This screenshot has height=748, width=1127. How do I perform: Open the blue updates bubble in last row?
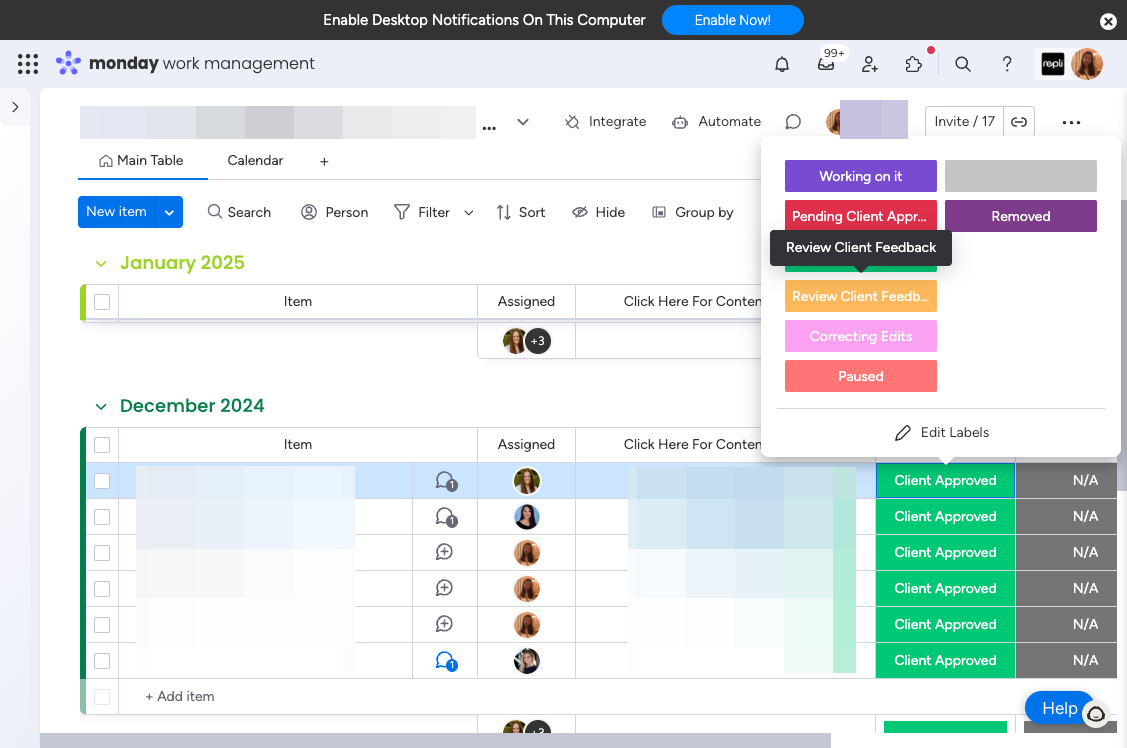point(446,660)
